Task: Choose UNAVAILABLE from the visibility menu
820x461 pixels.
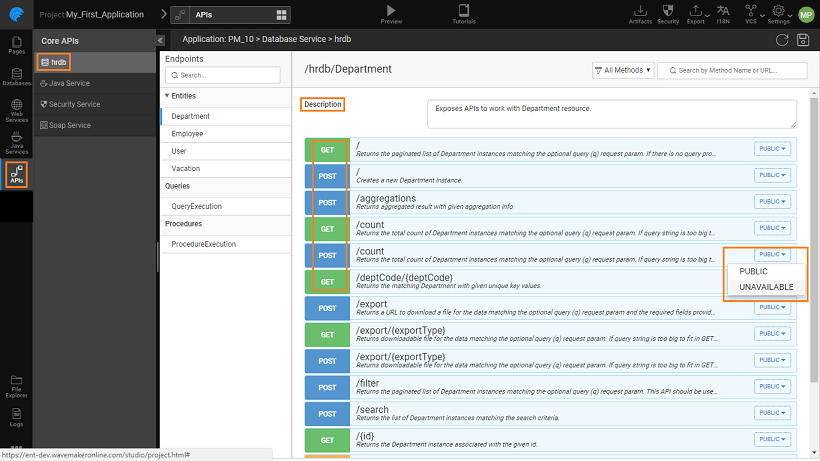Action: (766, 287)
